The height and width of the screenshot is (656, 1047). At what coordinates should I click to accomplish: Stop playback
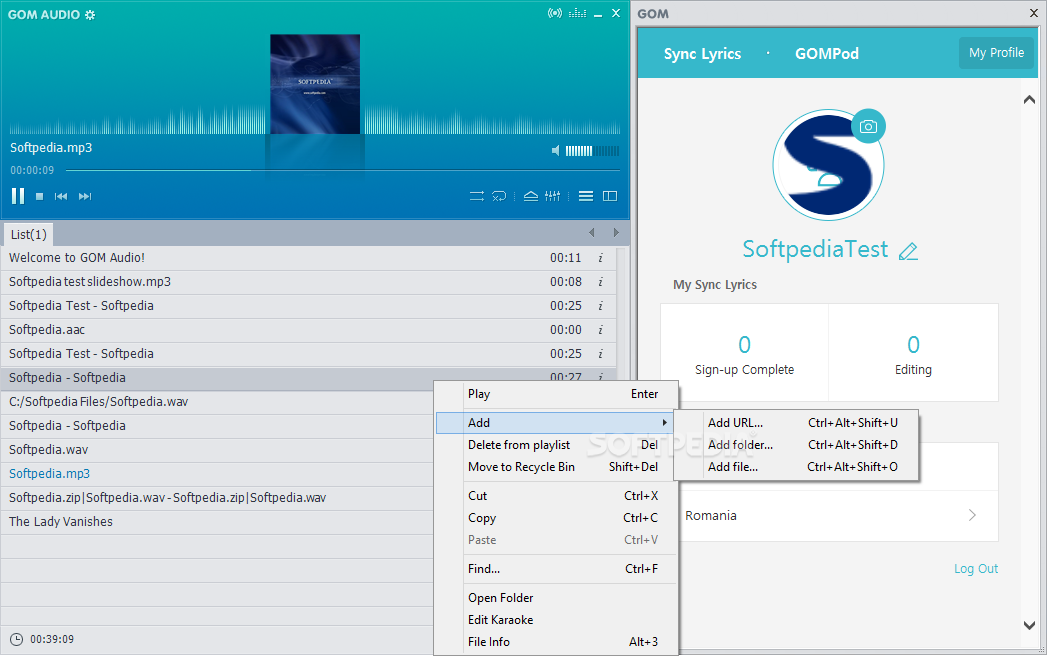pyautogui.click(x=39, y=196)
